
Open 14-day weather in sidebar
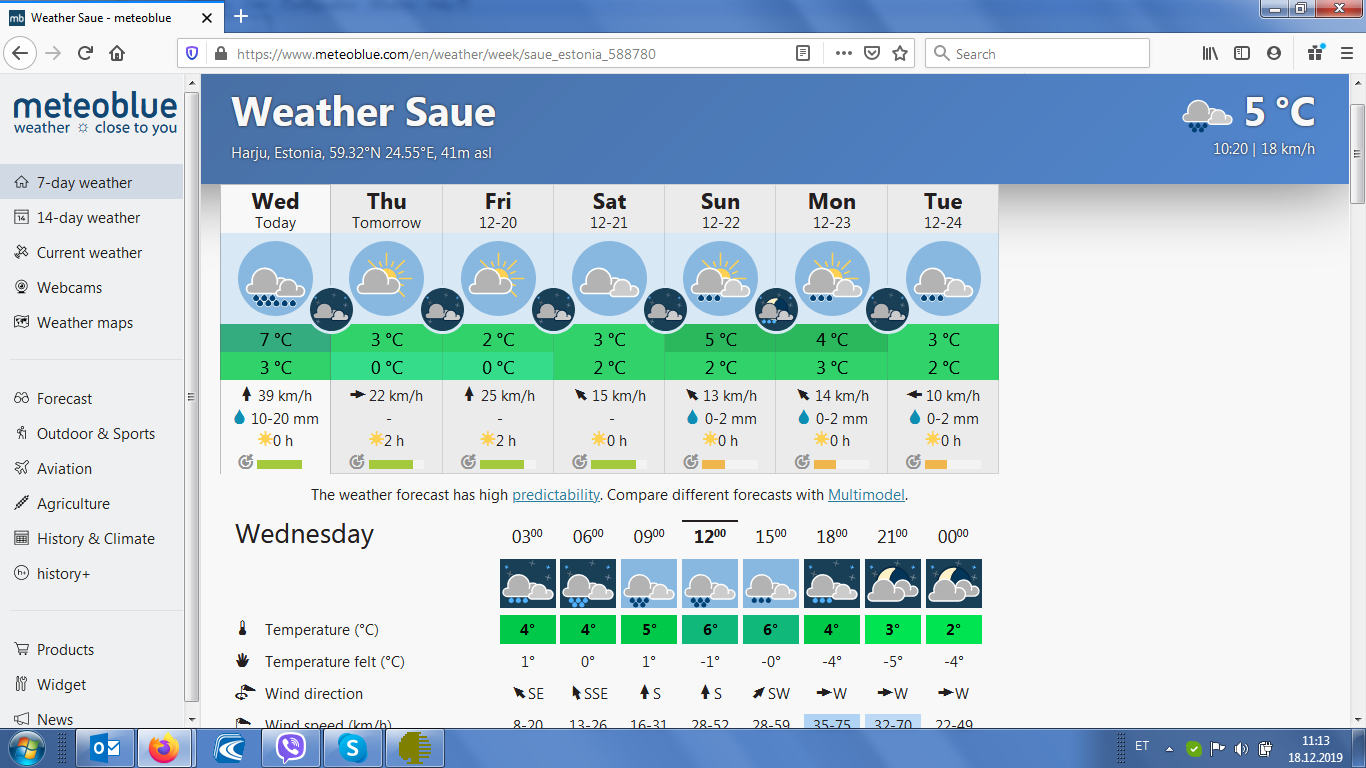click(x=88, y=218)
